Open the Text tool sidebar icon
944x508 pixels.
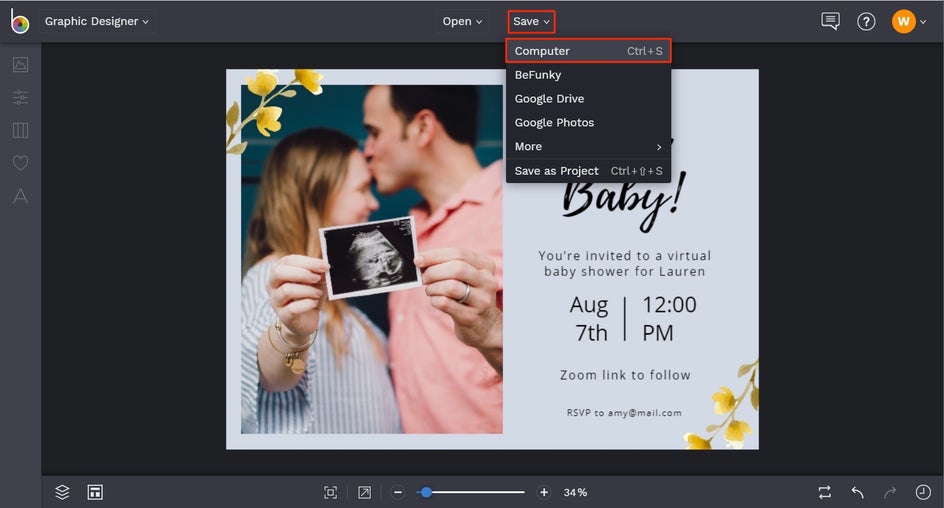click(x=20, y=196)
